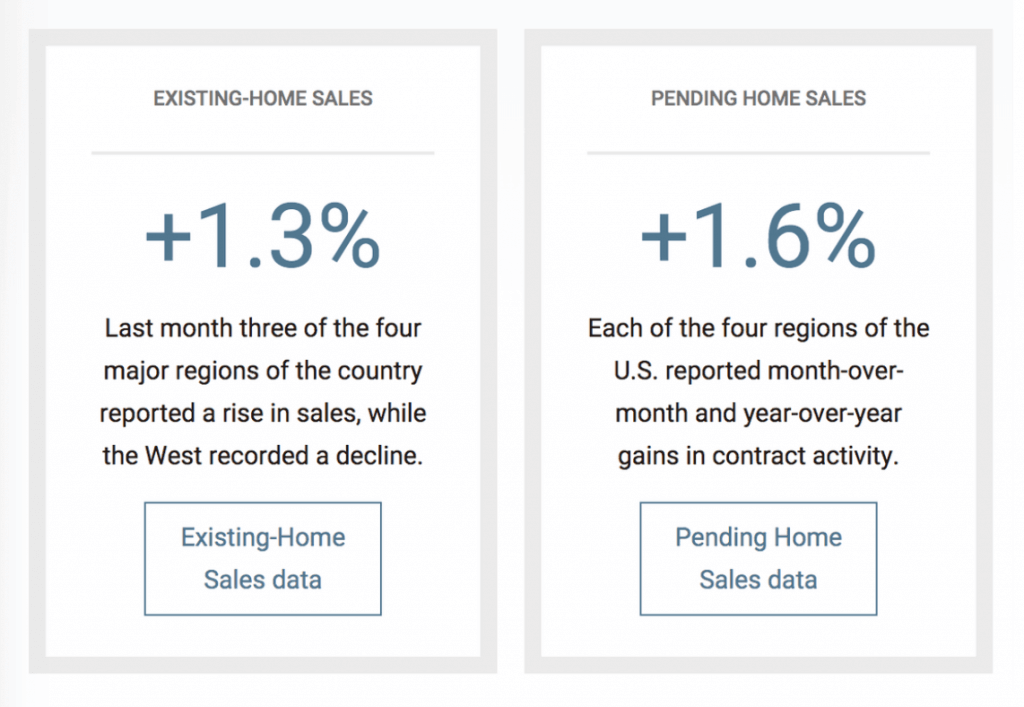
Task: Click the text 'gains in contract activity.'
Action: (758, 456)
